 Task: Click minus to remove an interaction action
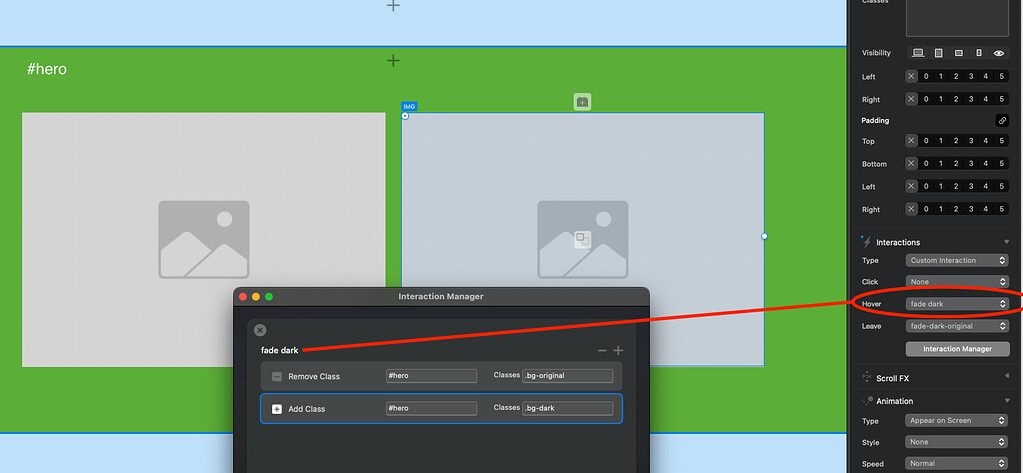point(602,350)
